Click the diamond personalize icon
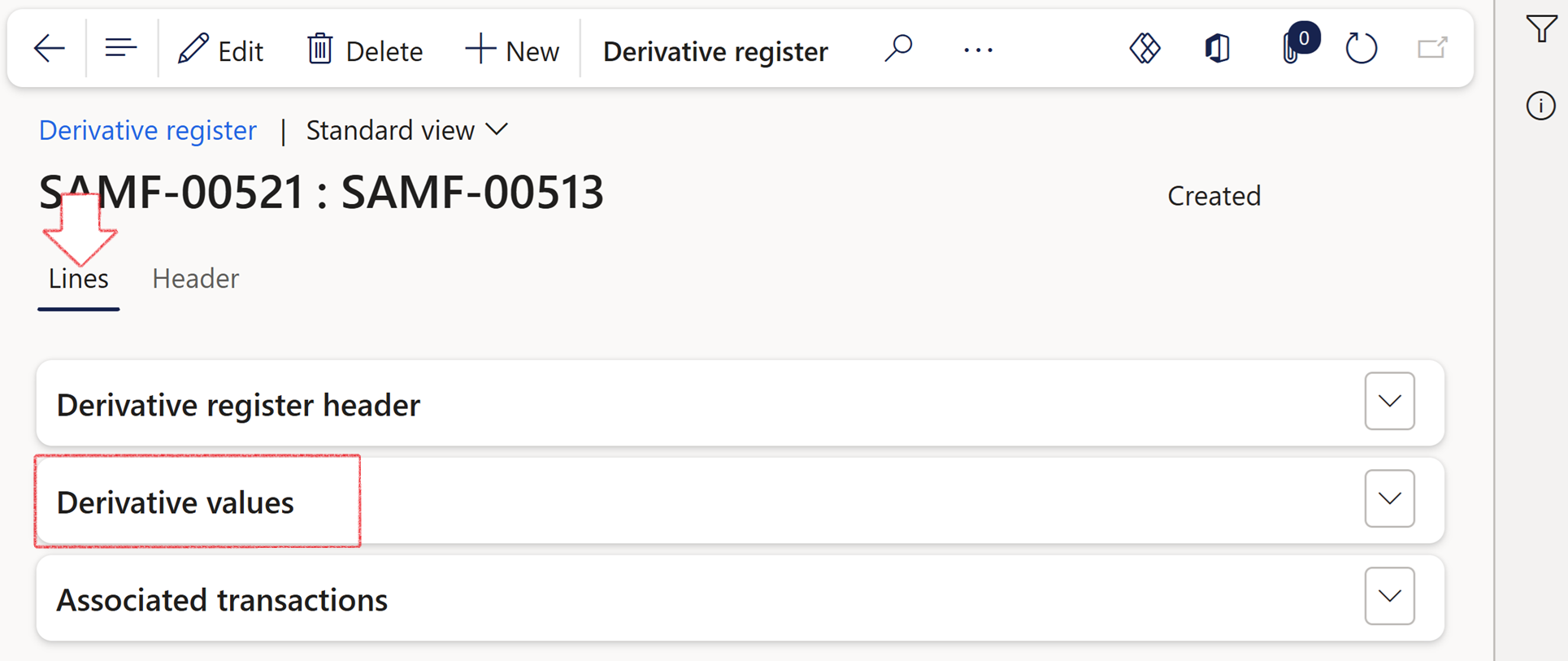 1145,50
